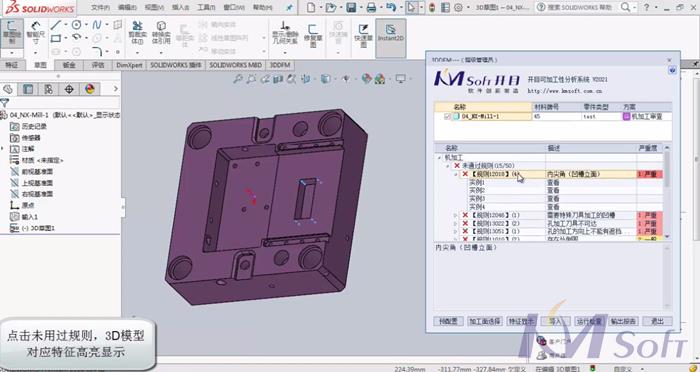
Task: Open Display/Delete Relations tool
Action: (x=285, y=33)
